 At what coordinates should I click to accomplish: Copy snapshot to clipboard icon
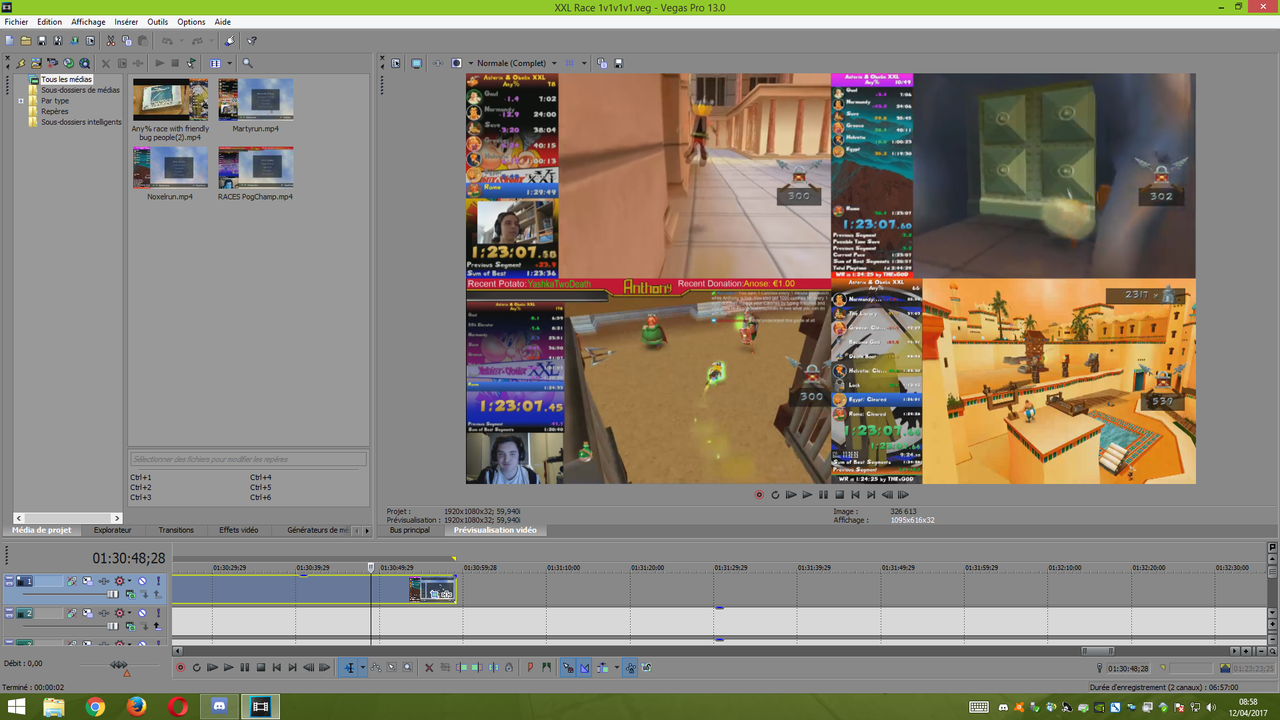tap(602, 63)
